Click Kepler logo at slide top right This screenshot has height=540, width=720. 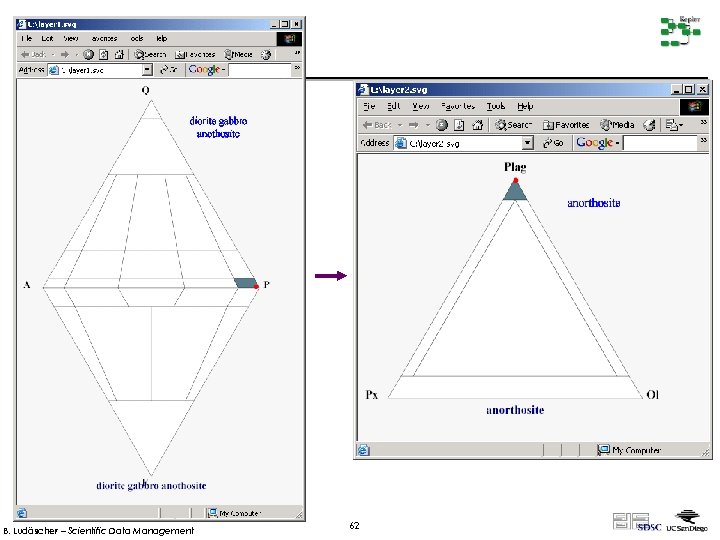(x=681, y=31)
